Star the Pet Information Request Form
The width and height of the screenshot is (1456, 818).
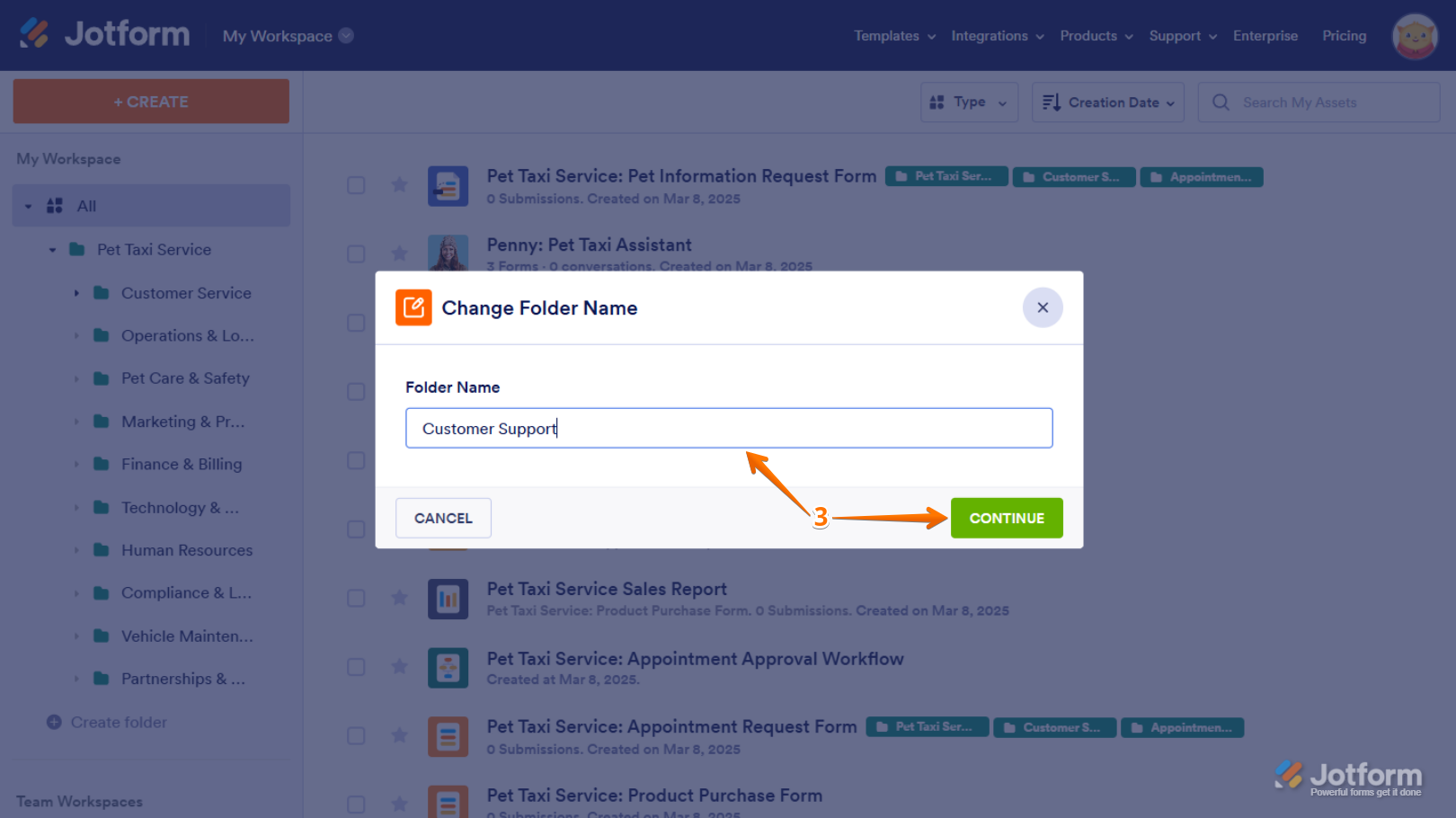click(x=400, y=185)
